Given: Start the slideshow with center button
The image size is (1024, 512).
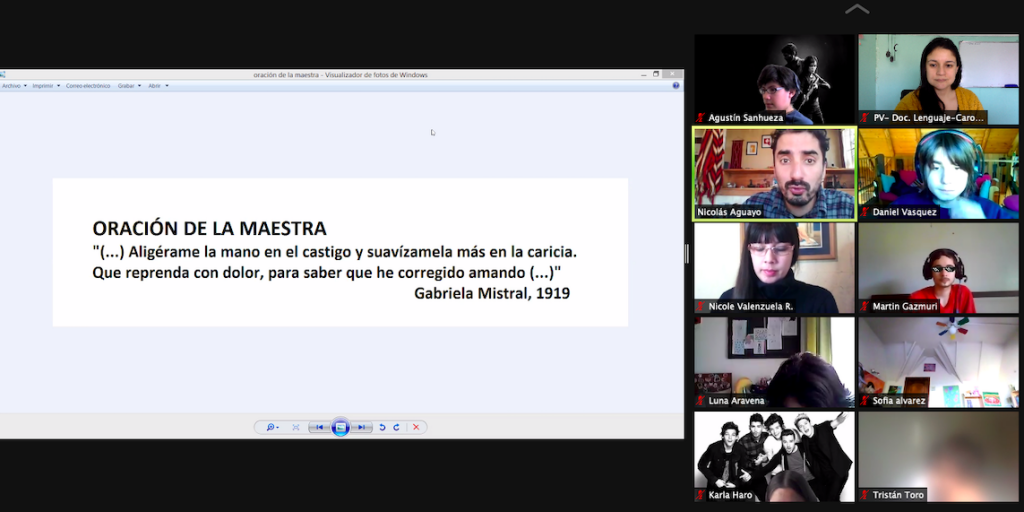Looking at the screenshot, I should pos(341,427).
